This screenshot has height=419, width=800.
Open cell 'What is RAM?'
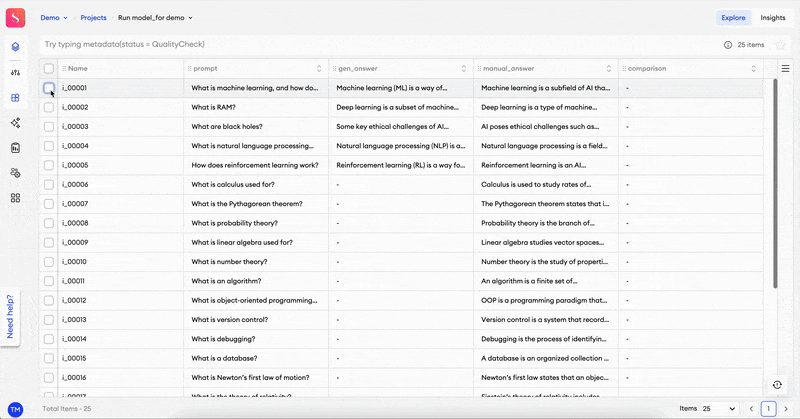tap(256, 107)
